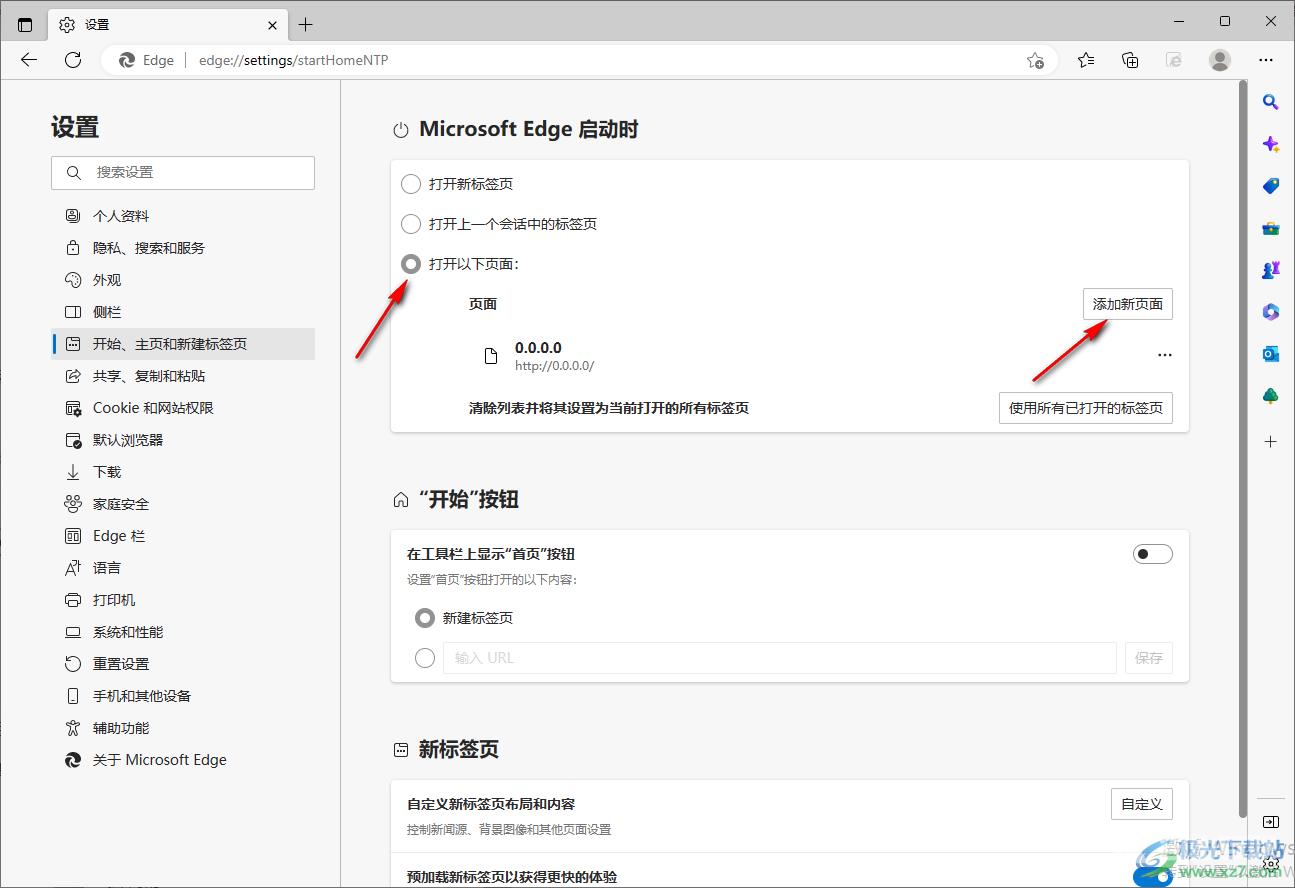Screen dimensions: 1295x888
Task: Open 个人资料 settings section
Action: pyautogui.click(x=183, y=216)
